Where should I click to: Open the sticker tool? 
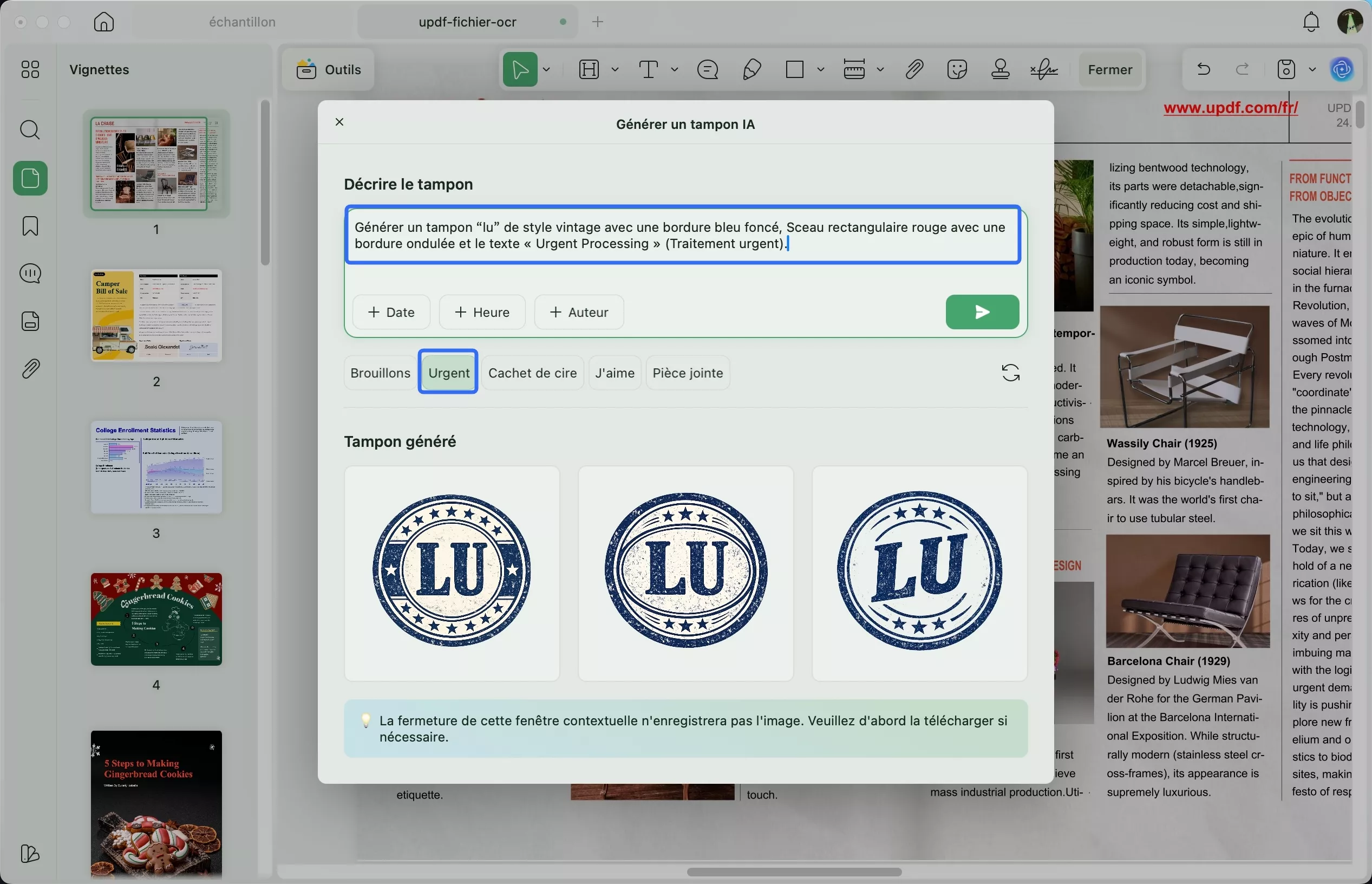point(957,69)
